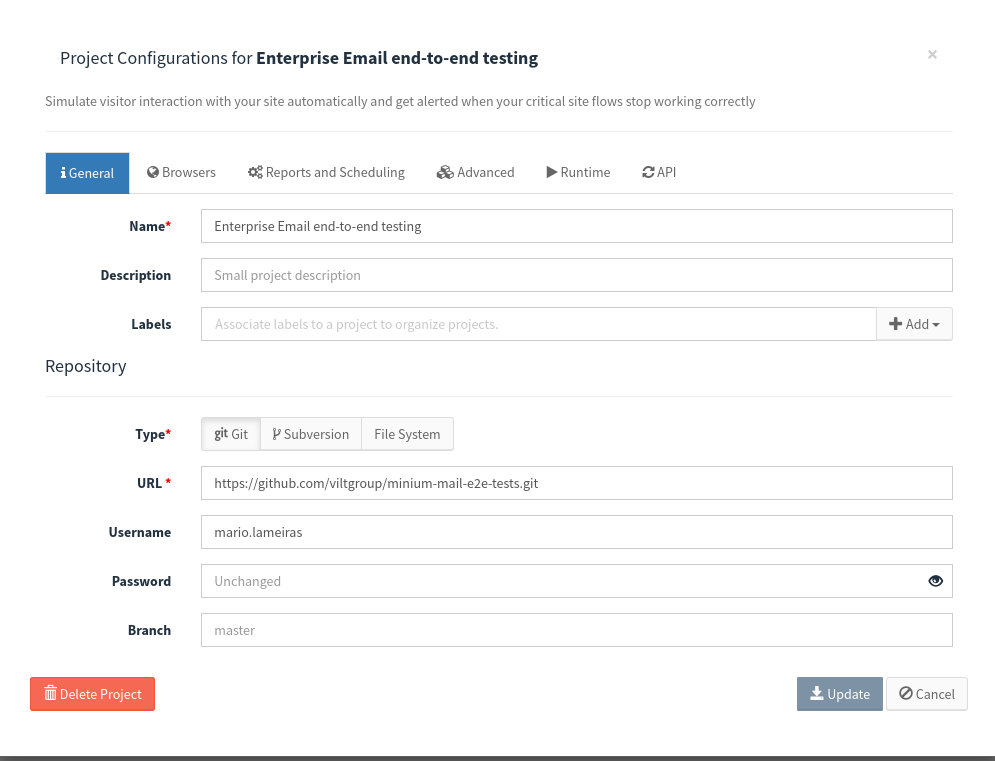Click into the Name input field

[576, 226]
